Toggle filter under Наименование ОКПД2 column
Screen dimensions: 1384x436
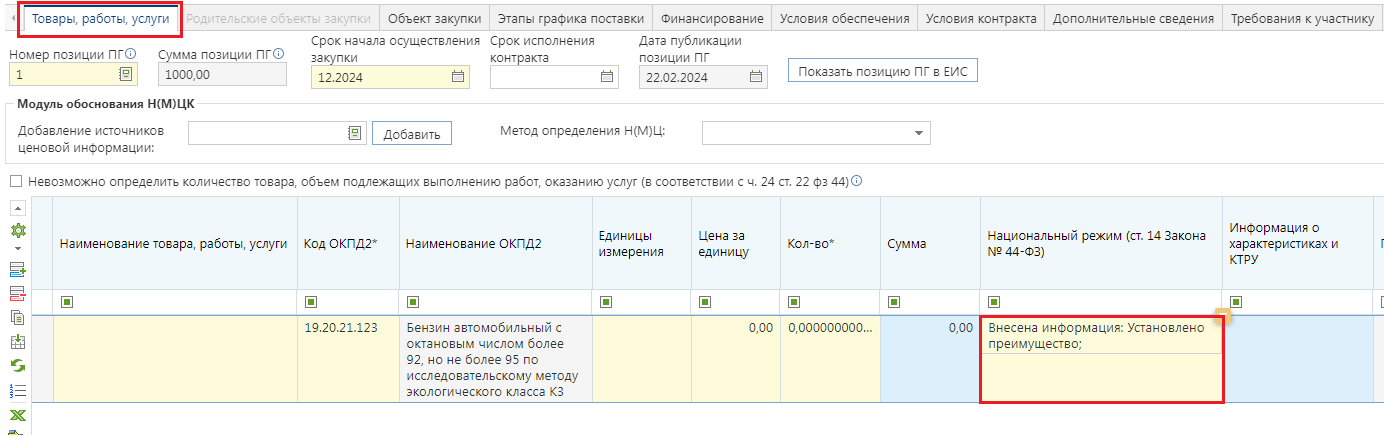tap(413, 301)
